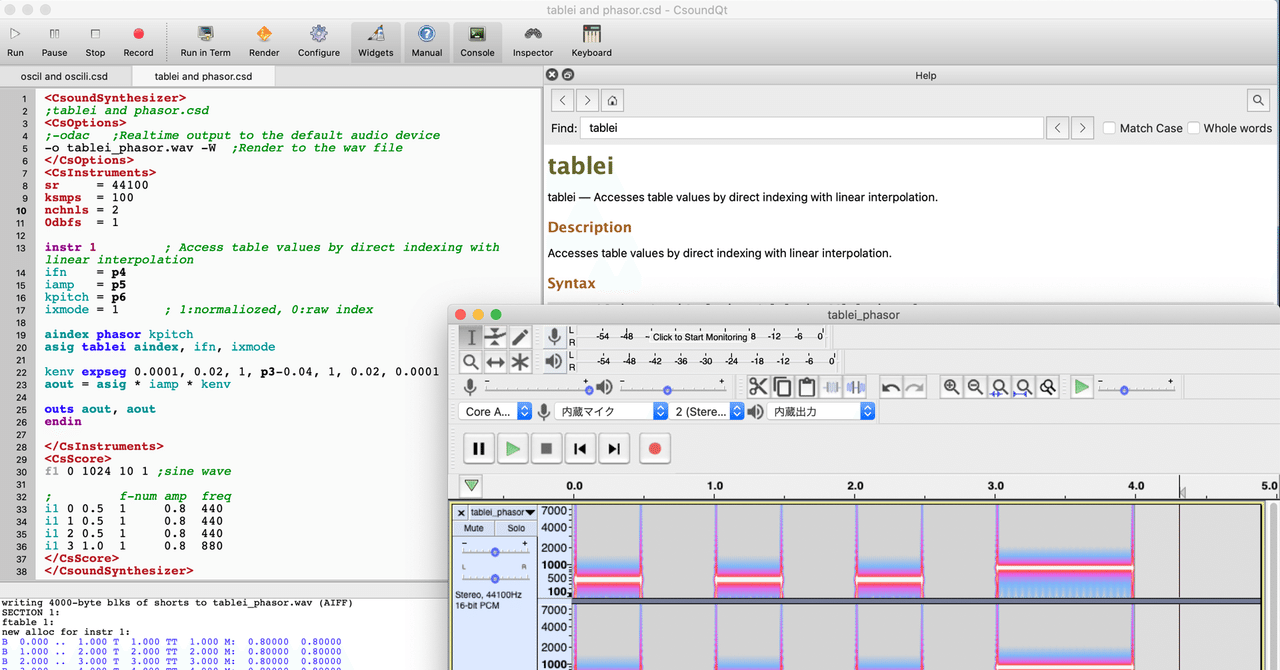Select the tablei and phasor.csd tab
The height and width of the screenshot is (670, 1280).
click(x=203, y=76)
